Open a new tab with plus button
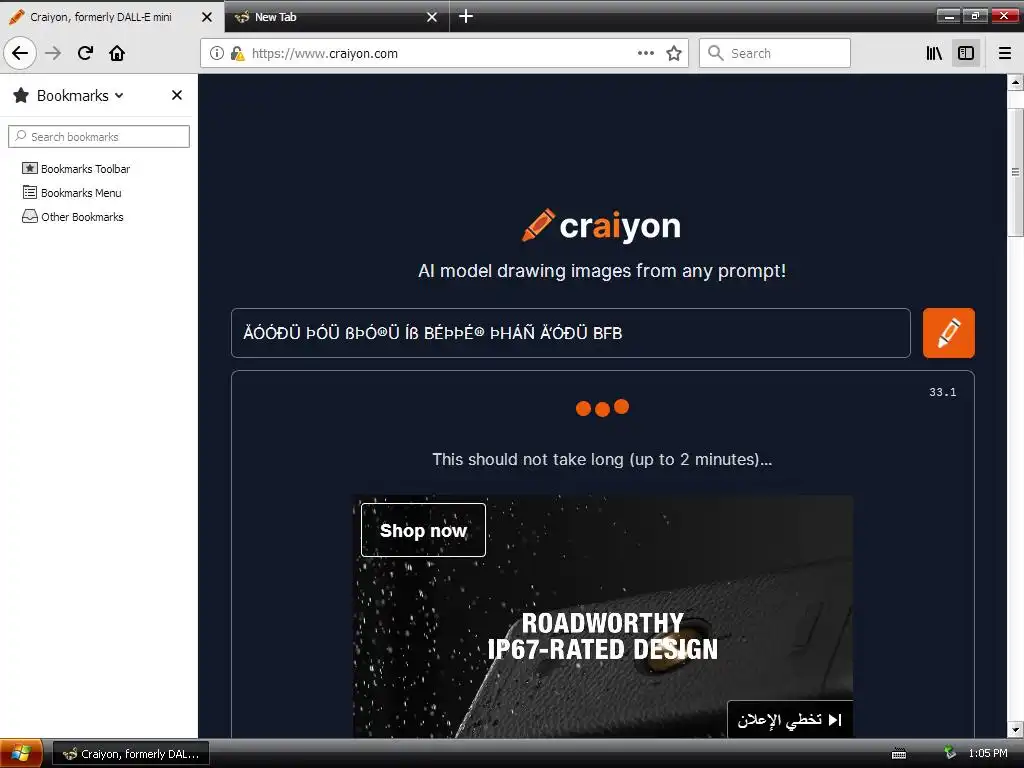The image size is (1024, 768). (x=466, y=16)
